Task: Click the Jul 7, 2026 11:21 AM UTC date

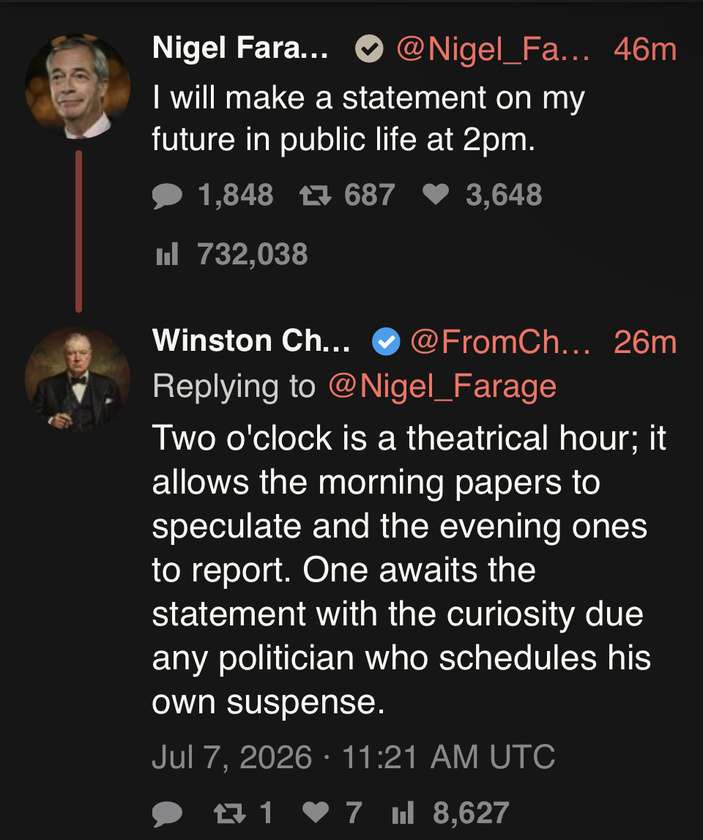Action: click(353, 757)
